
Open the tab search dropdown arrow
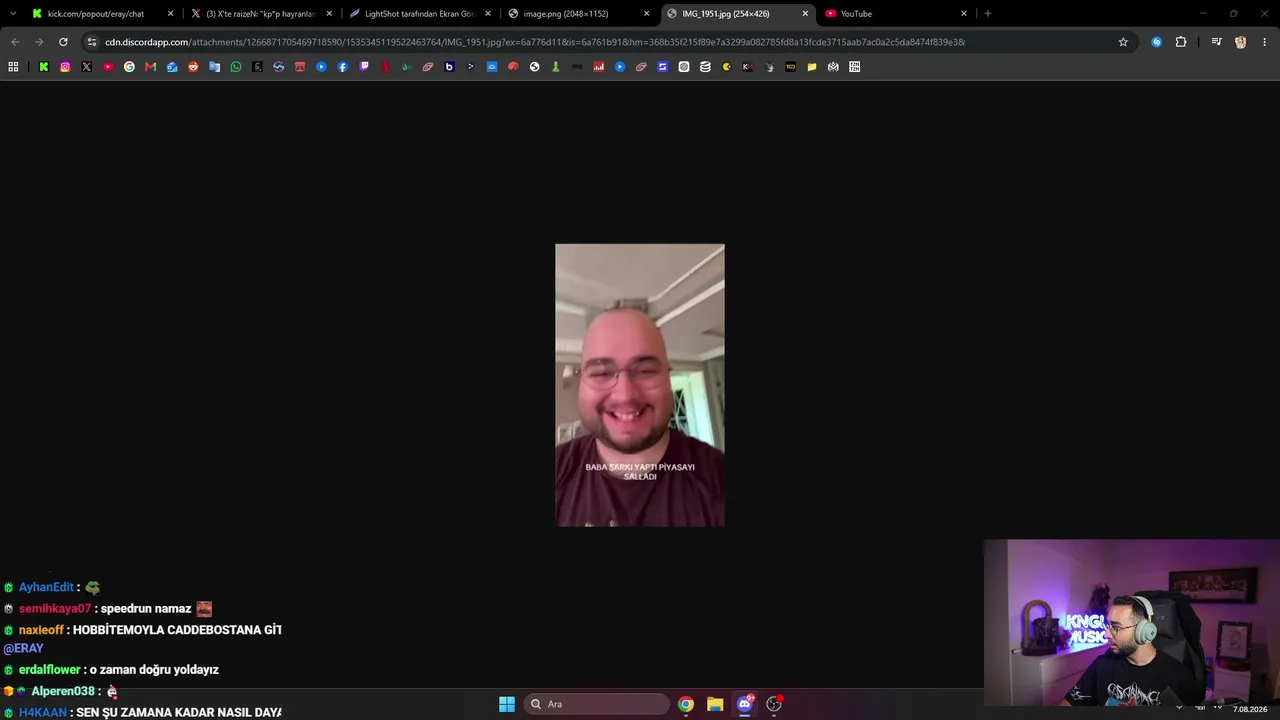tap(13, 14)
